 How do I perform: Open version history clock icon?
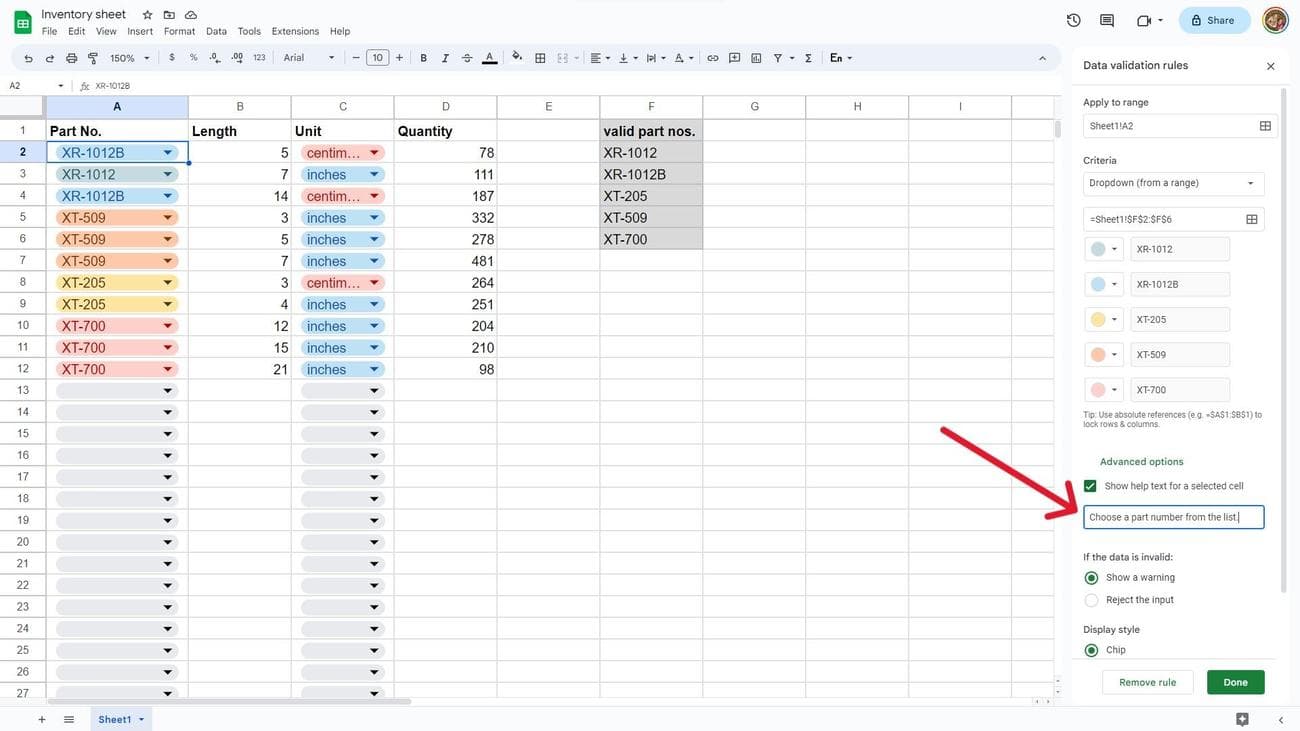[x=1074, y=20]
